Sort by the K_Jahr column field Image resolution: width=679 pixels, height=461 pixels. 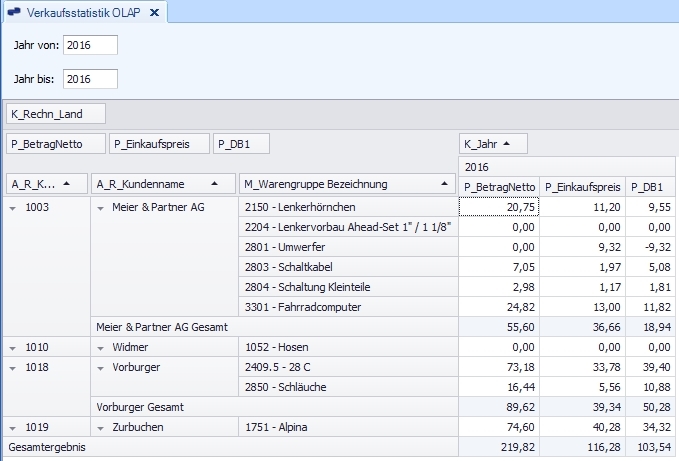493,144
